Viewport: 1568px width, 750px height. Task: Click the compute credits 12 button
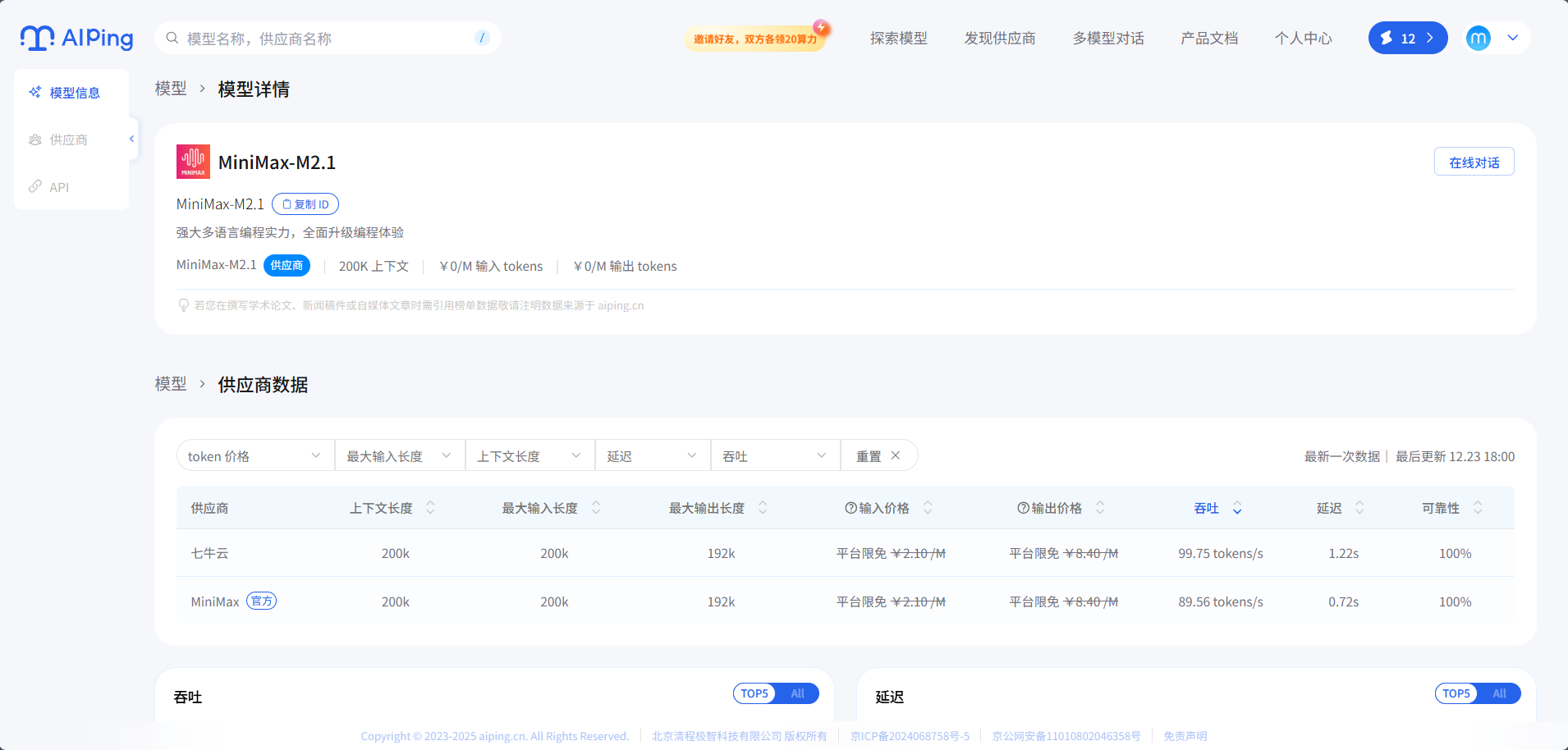1408,38
